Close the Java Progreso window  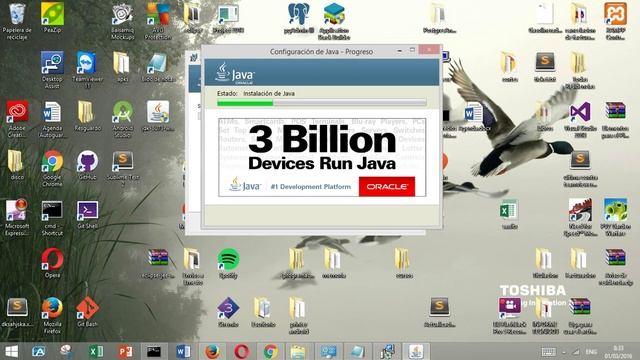(429, 50)
